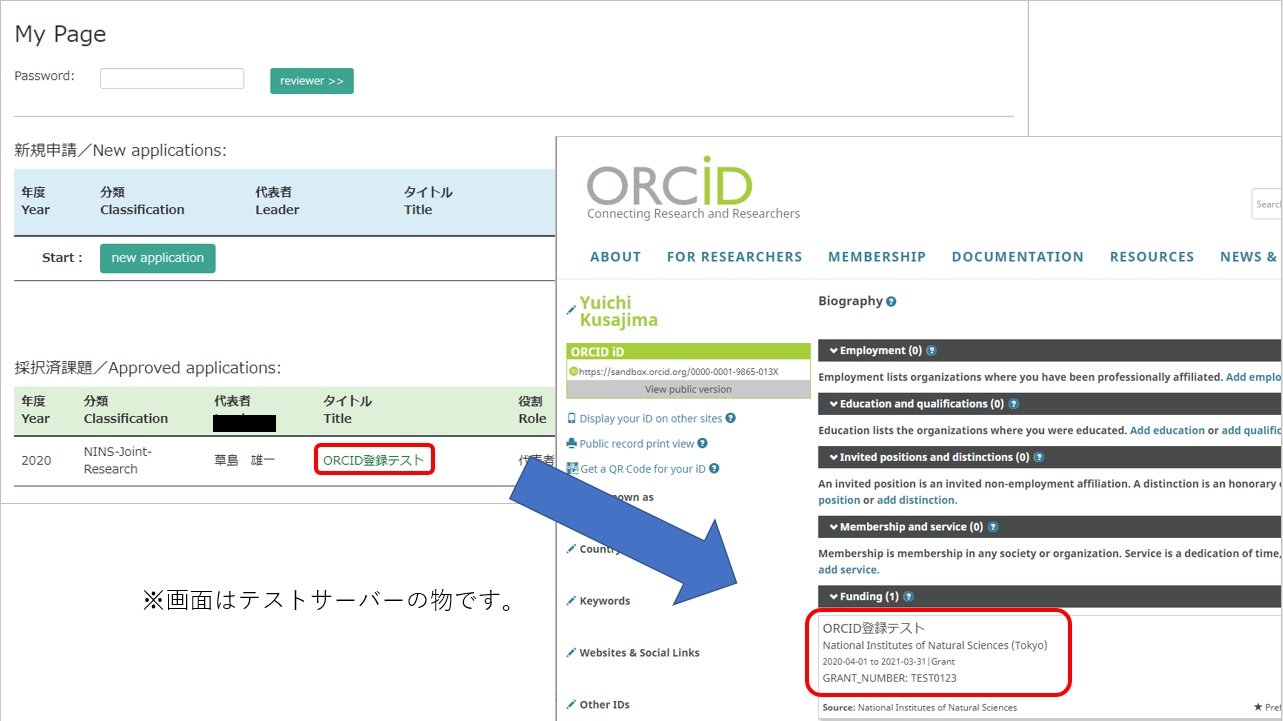Click the green ORCID iD logo icon
Viewport: 1283px width, 721px height.
pos(574,371)
